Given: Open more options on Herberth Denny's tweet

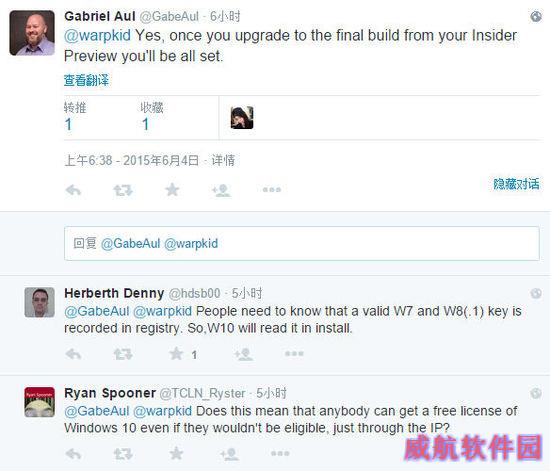Looking at the screenshot, I should [x=294, y=354].
